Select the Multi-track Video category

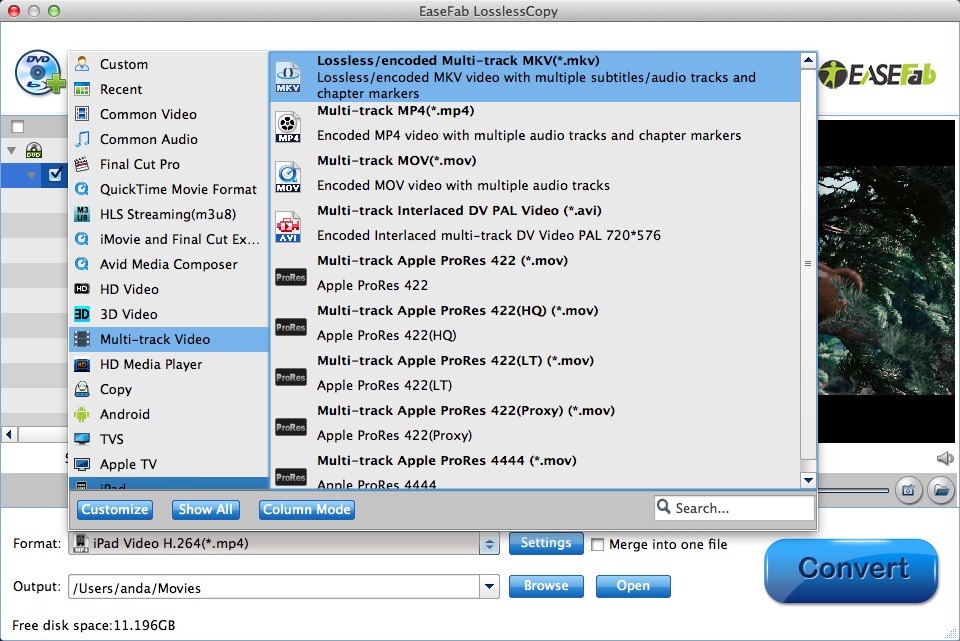click(169, 339)
